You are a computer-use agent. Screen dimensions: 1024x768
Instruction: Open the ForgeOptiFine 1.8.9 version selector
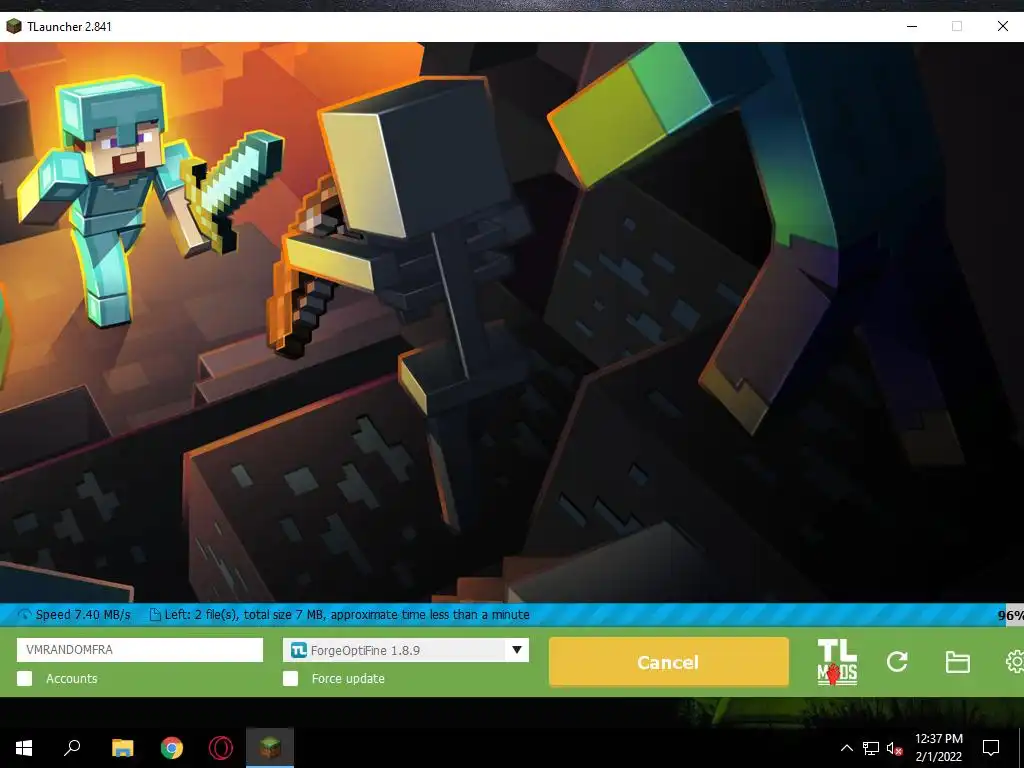406,650
